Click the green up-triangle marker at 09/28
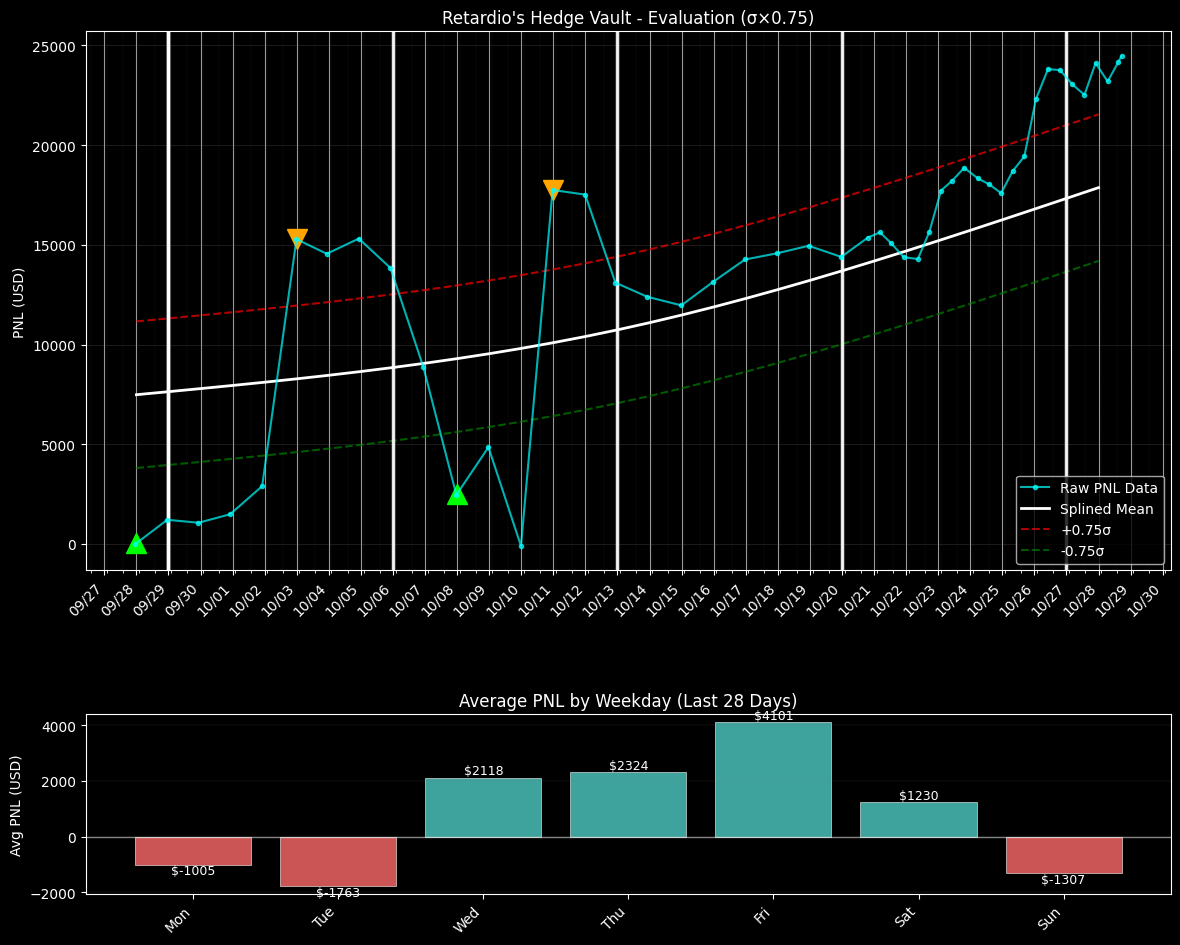 pyautogui.click(x=137, y=544)
